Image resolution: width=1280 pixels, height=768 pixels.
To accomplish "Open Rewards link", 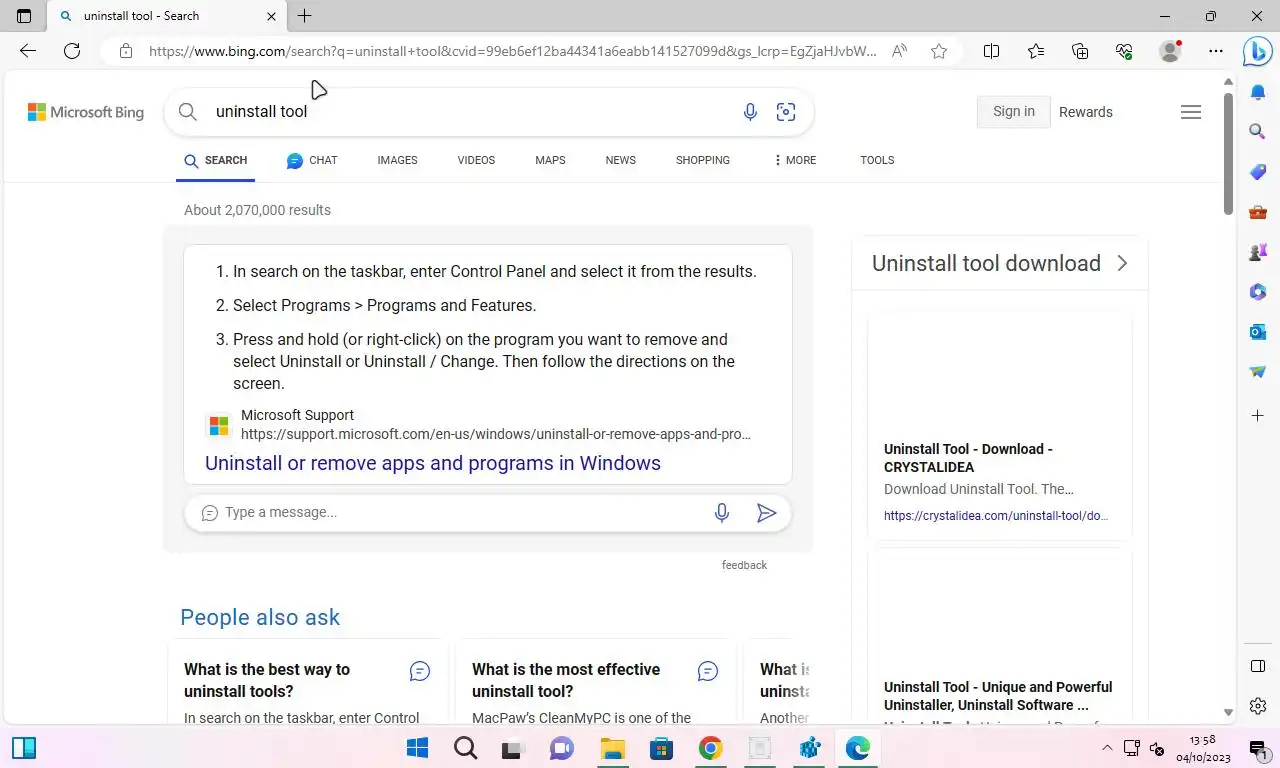I will click(1086, 112).
